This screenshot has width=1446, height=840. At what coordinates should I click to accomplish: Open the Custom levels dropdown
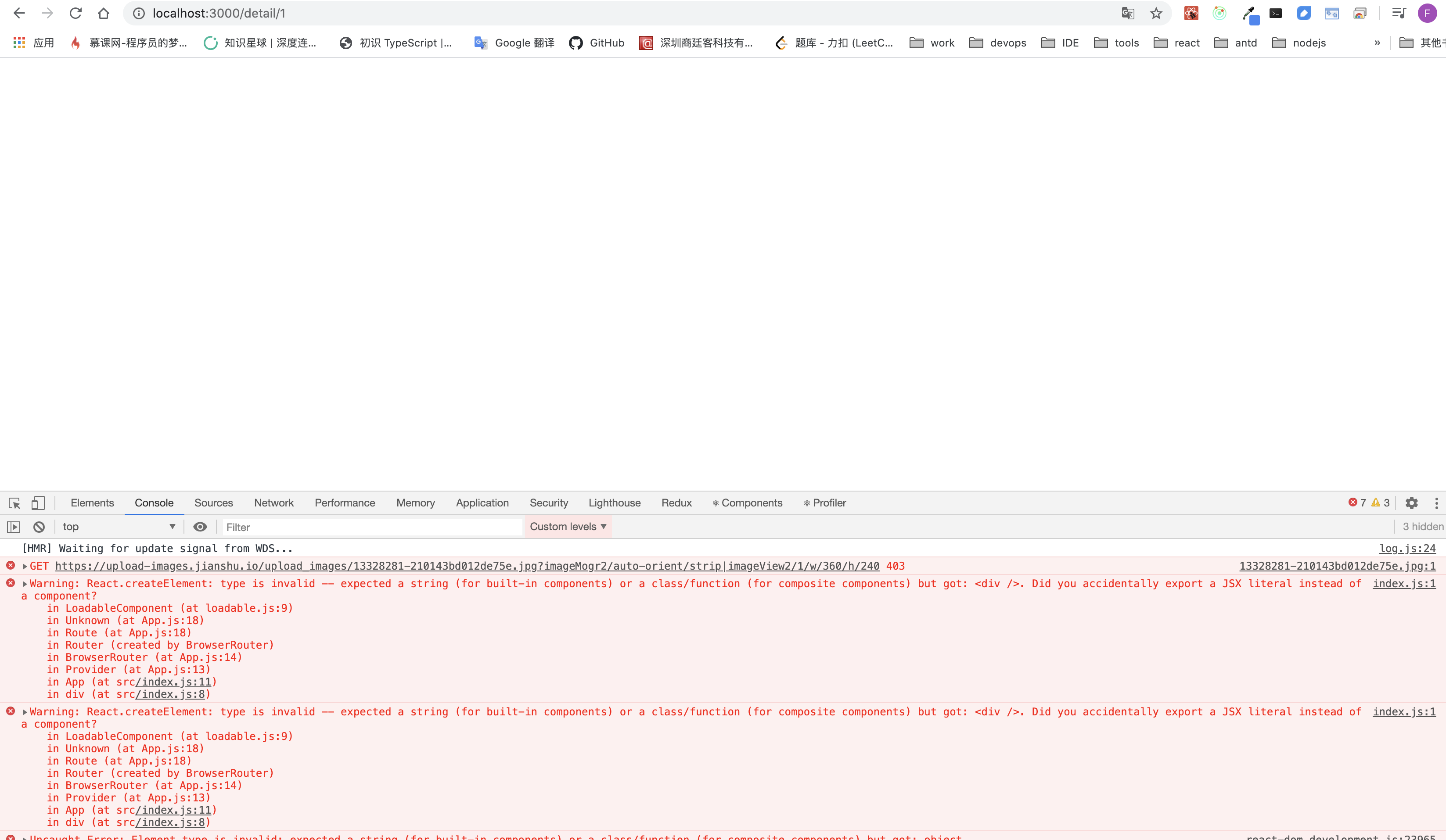tap(568, 527)
